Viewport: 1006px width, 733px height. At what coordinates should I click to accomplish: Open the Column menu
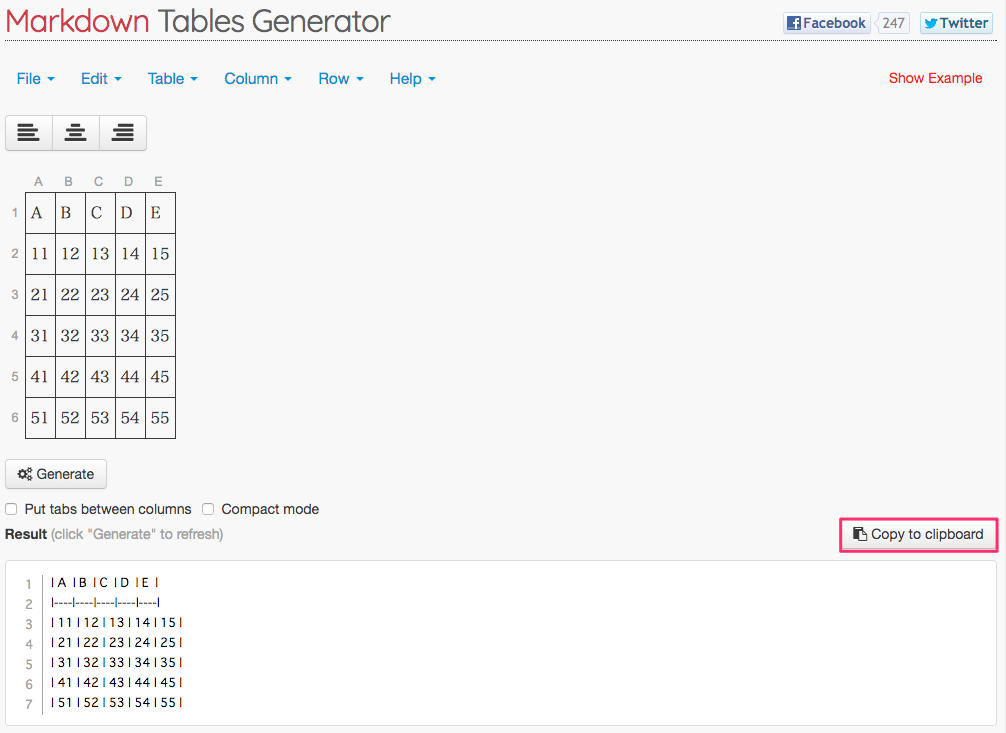[x=258, y=79]
